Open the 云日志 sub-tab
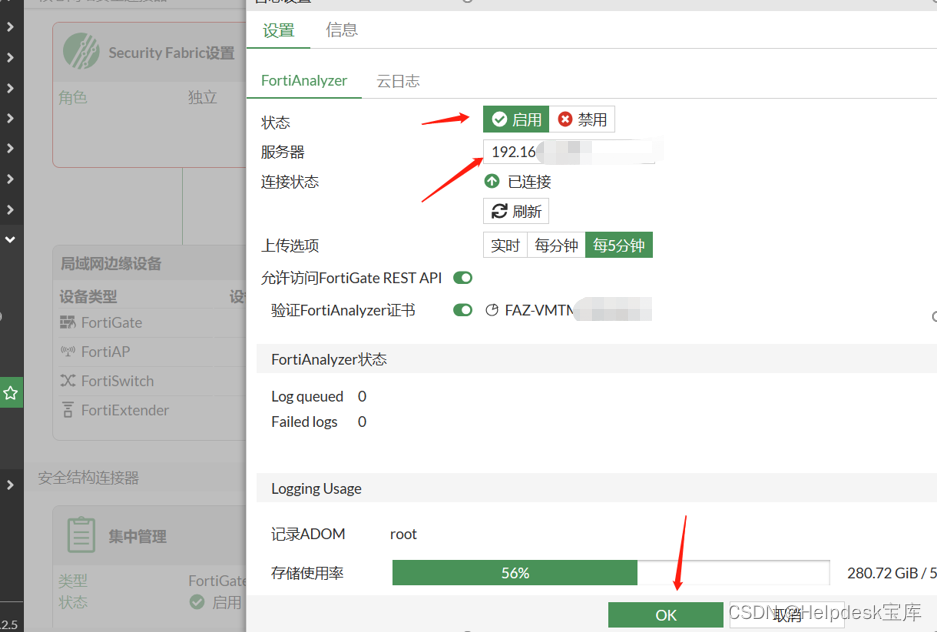 pyautogui.click(x=398, y=81)
